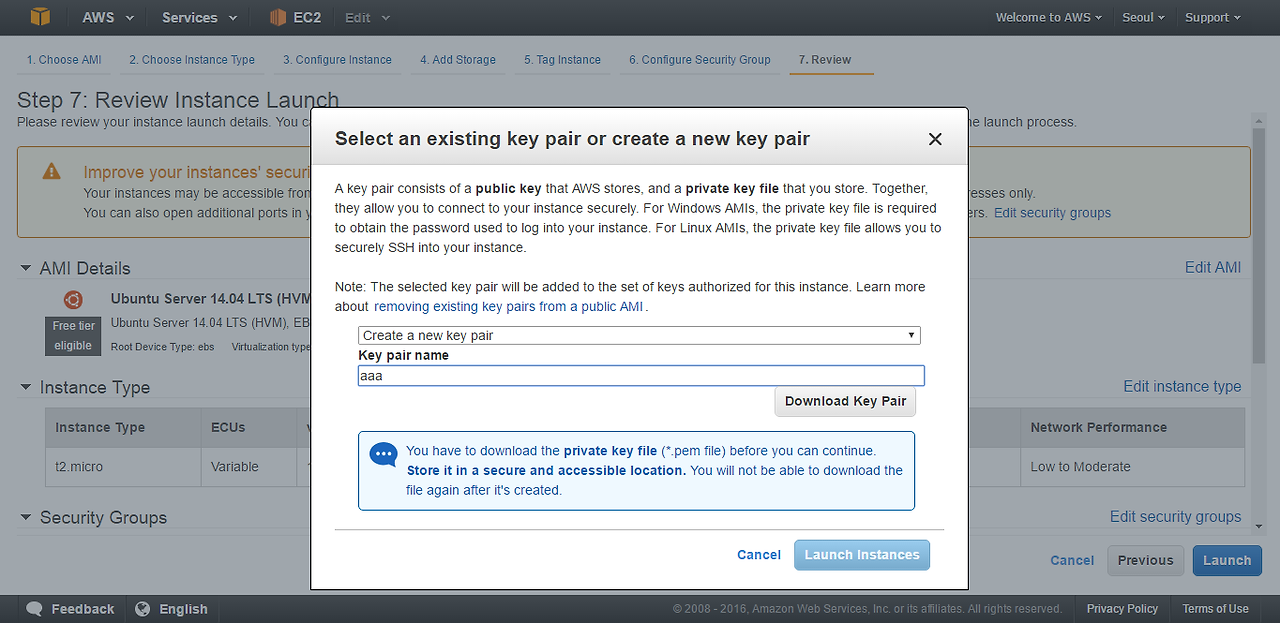Click the English globe language icon
Viewport: 1280px width, 623px height.
[x=143, y=609]
